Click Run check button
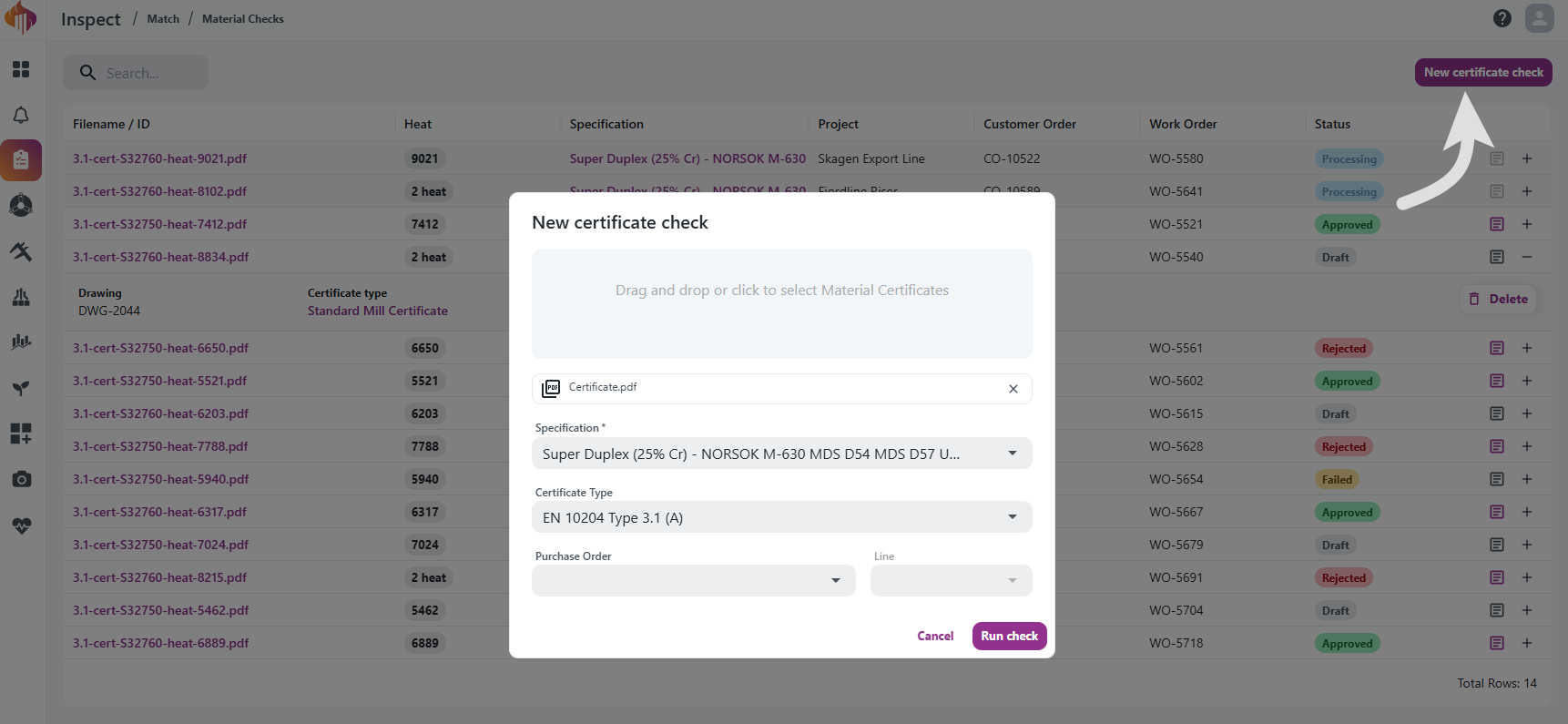This screenshot has height=724, width=1568. (1009, 636)
